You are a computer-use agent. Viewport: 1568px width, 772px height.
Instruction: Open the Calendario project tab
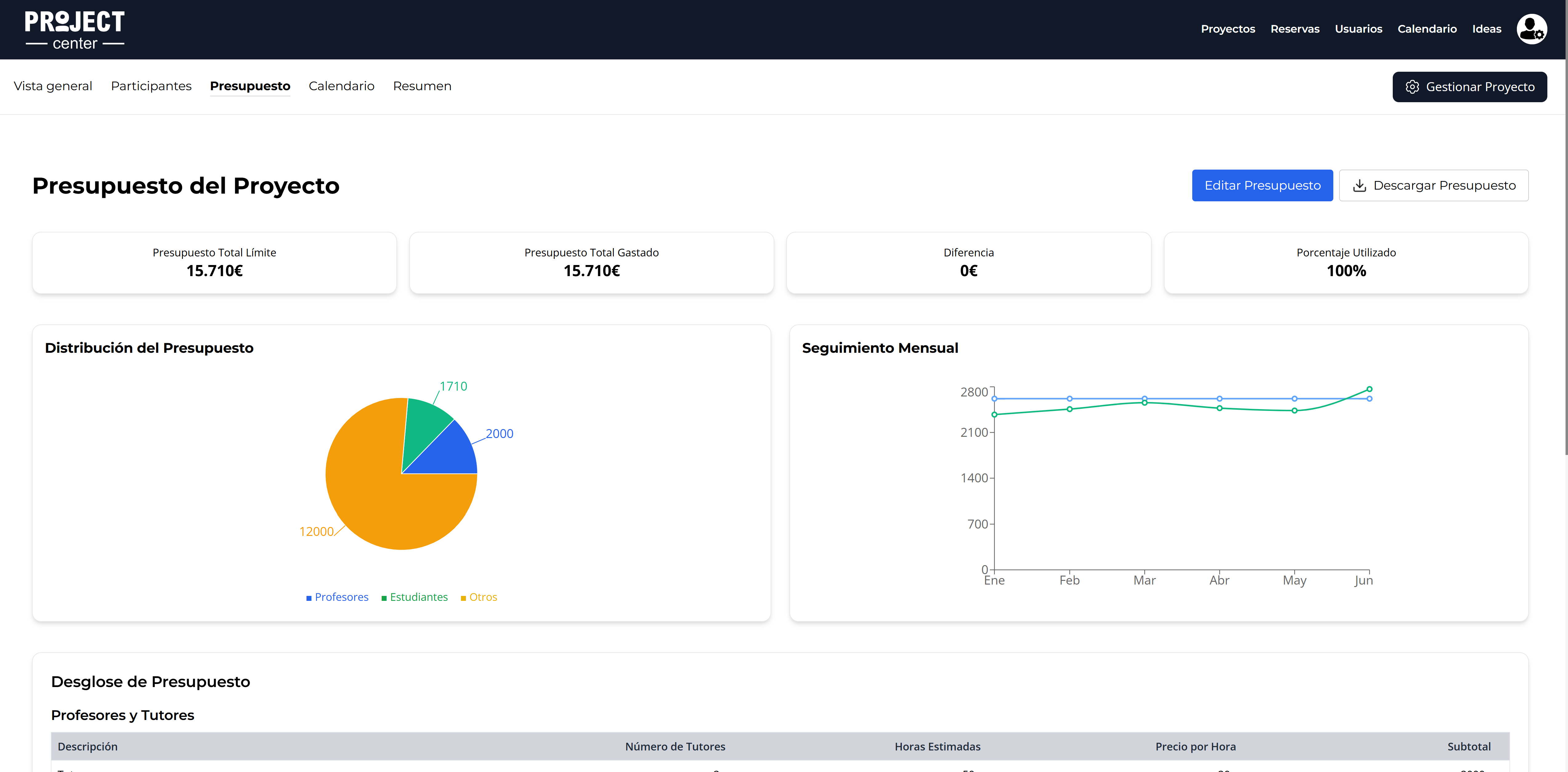pos(341,86)
